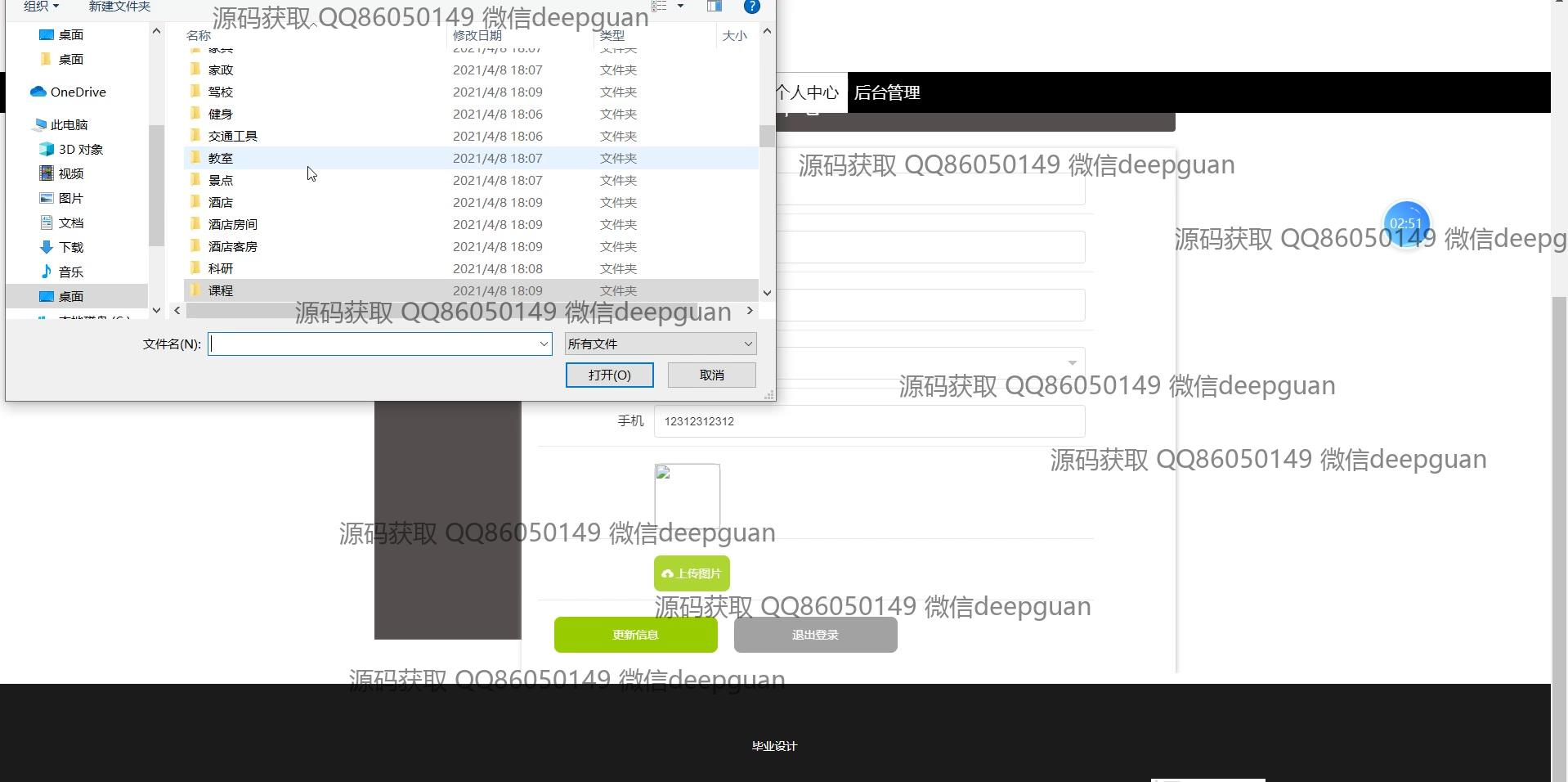Change view layout icon in dialog toolbar
The image size is (1568, 782).
point(660,7)
